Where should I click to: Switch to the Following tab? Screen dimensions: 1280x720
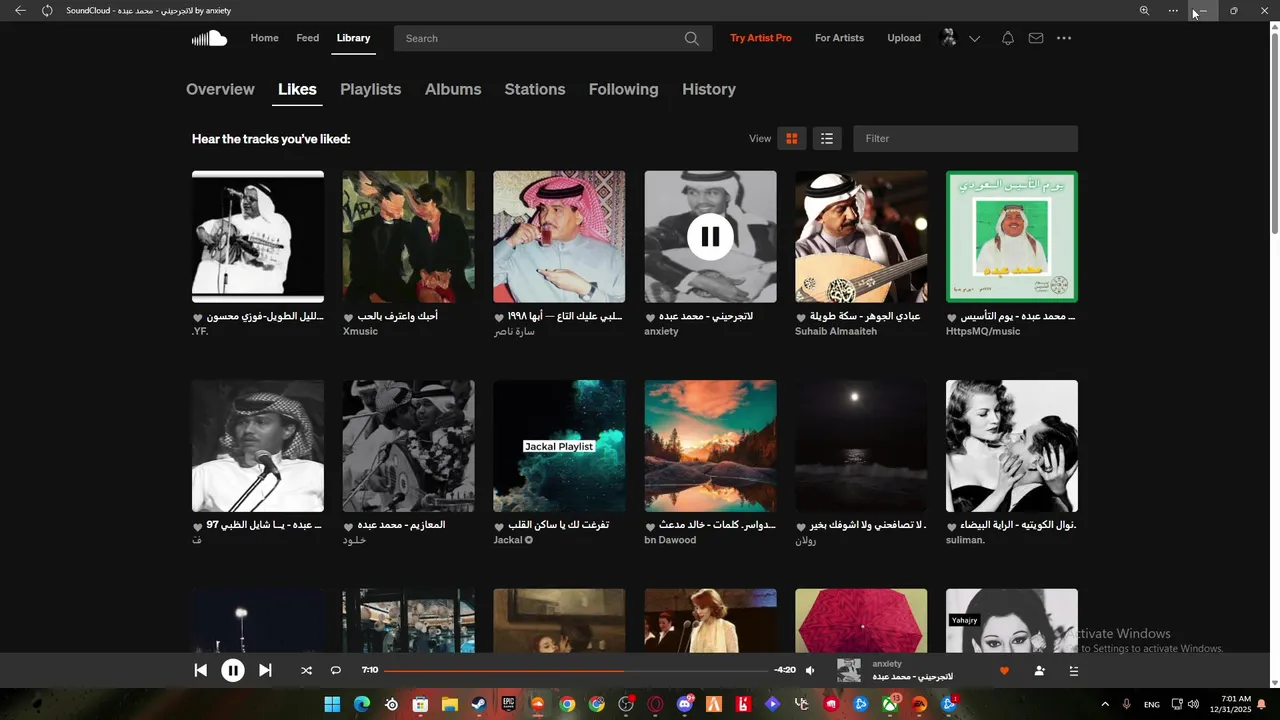(623, 89)
